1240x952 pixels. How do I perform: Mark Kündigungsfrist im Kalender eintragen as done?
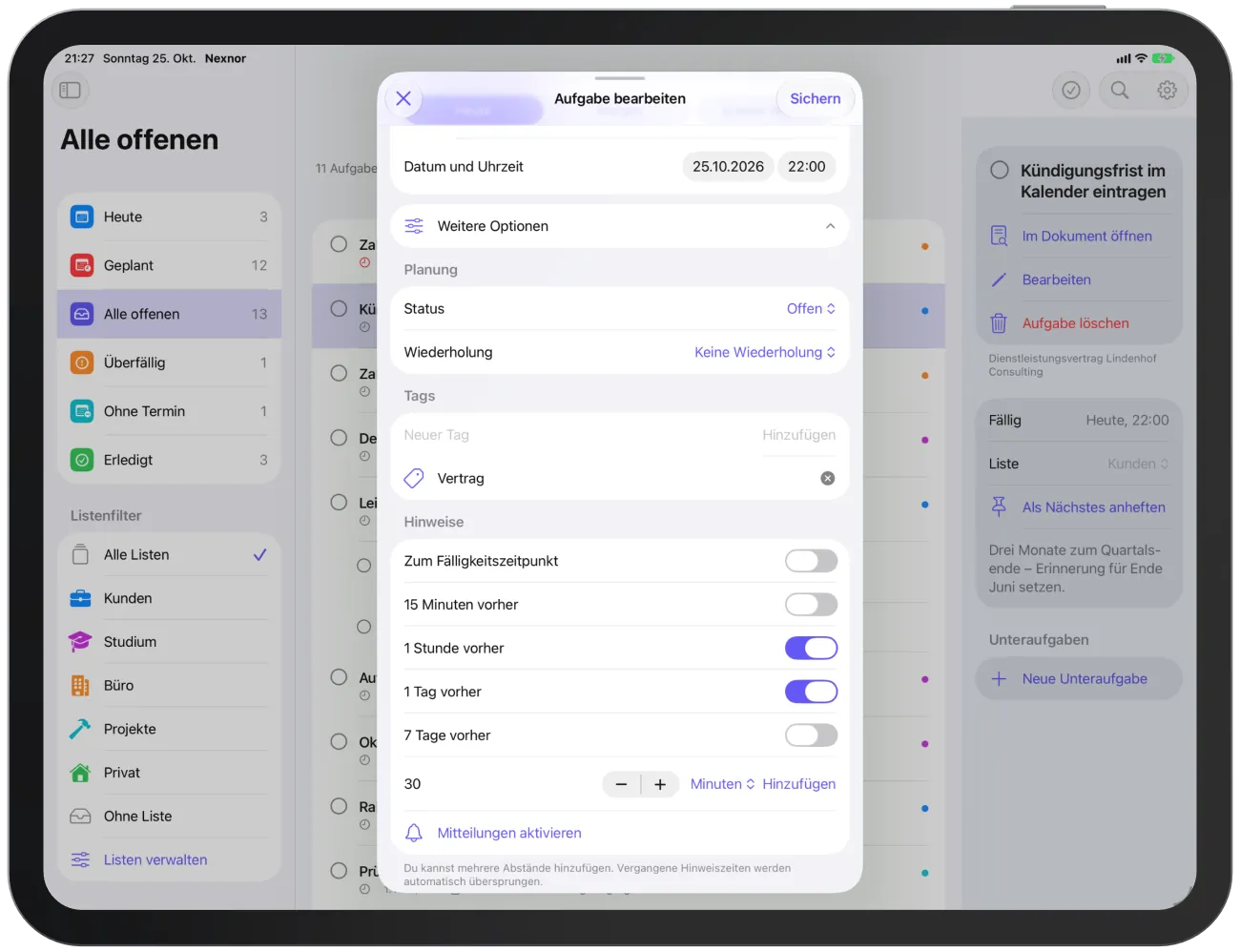[x=1000, y=171]
